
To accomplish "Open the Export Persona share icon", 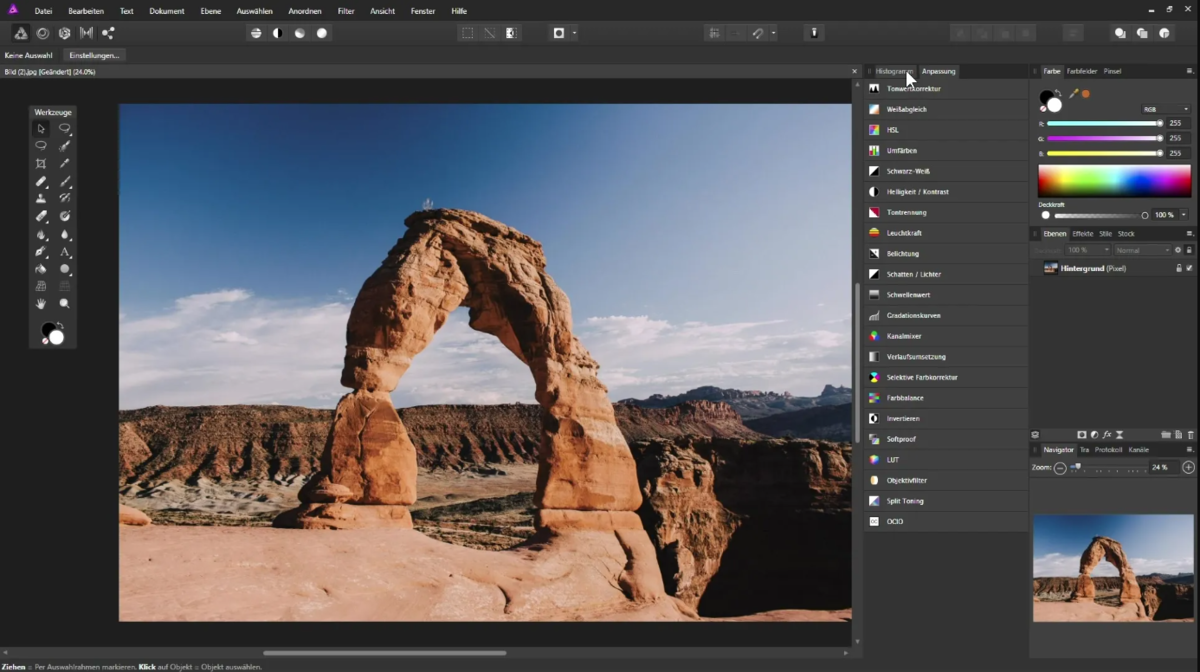I will 108,33.
